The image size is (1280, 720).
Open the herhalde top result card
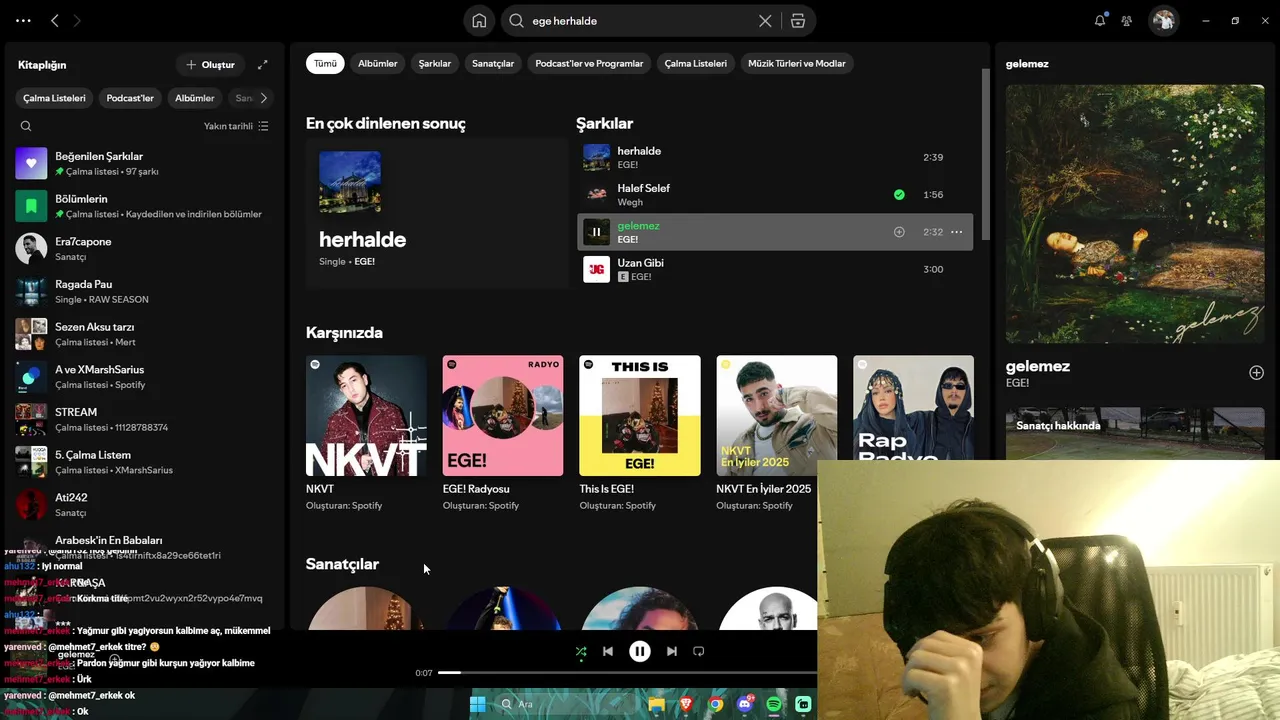click(x=437, y=213)
